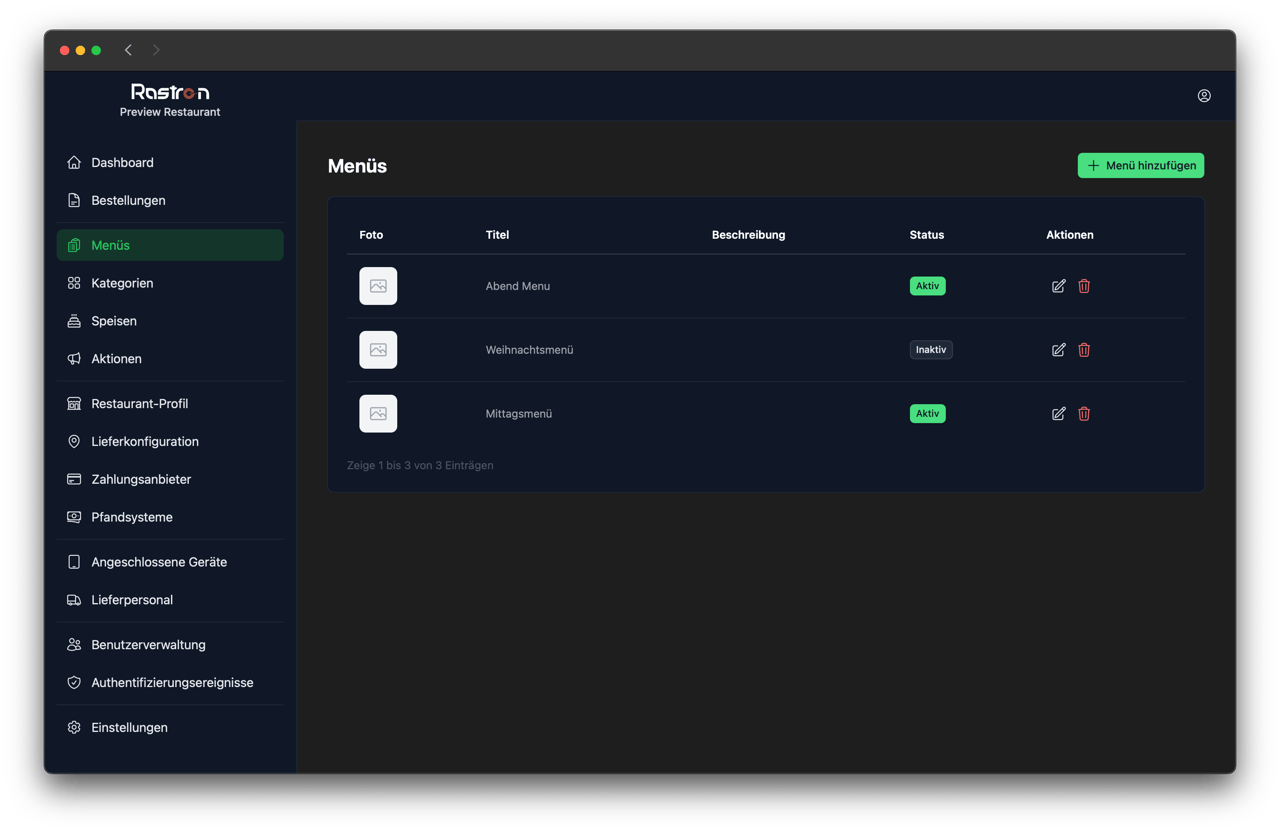Click the Aktiv badge for Abend Menu

click(927, 286)
